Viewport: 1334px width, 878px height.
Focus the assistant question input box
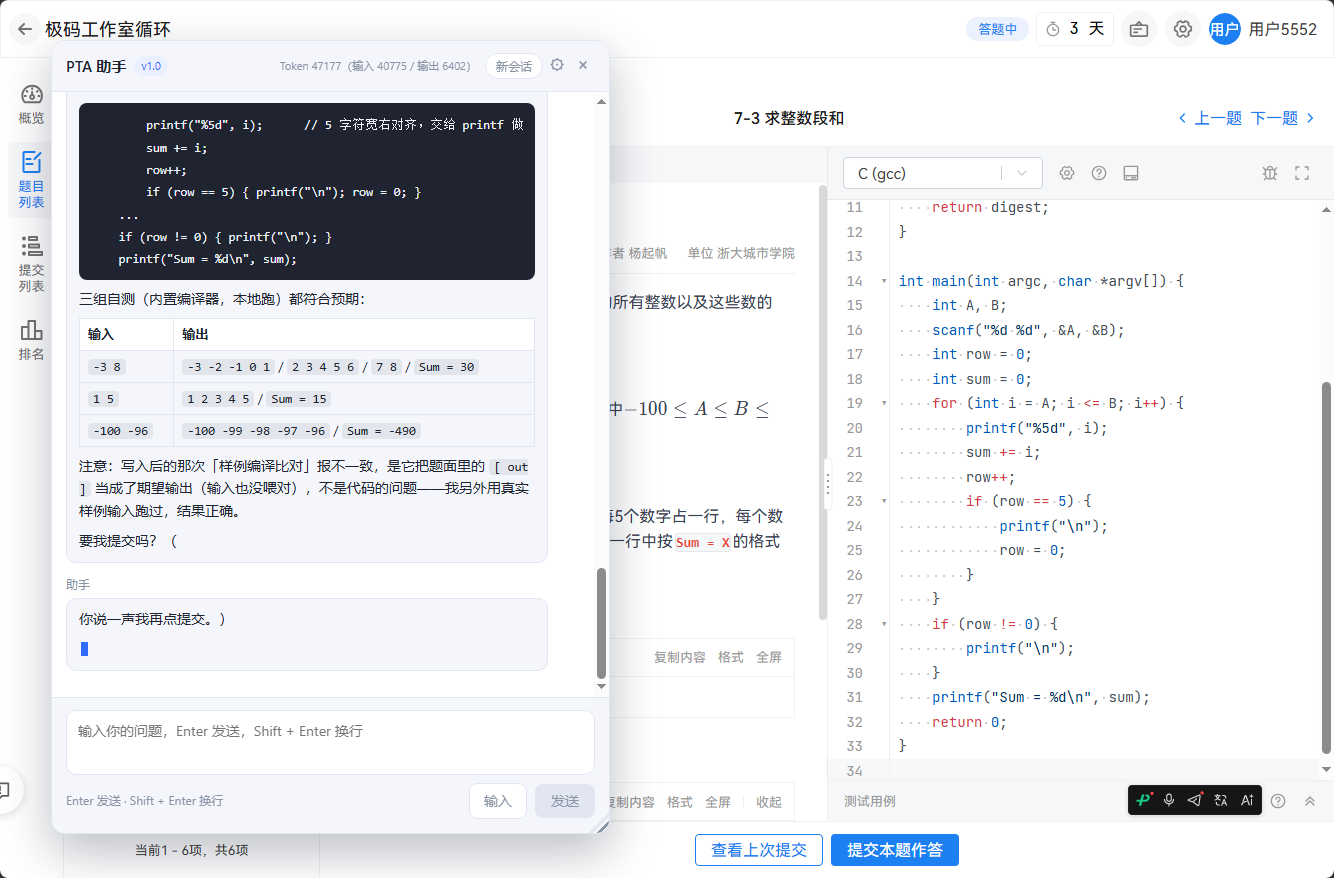tap(330, 742)
